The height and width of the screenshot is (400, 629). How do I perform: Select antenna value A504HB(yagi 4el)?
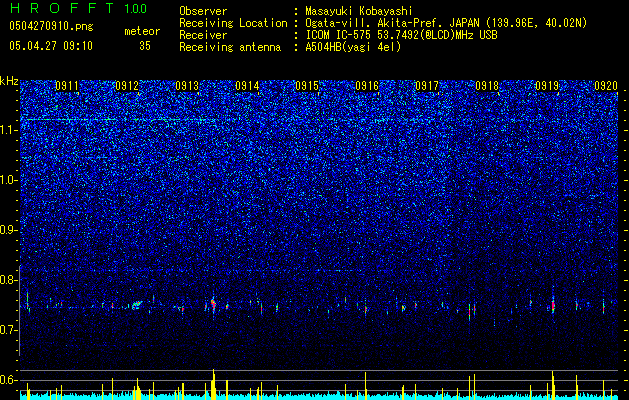(353, 47)
